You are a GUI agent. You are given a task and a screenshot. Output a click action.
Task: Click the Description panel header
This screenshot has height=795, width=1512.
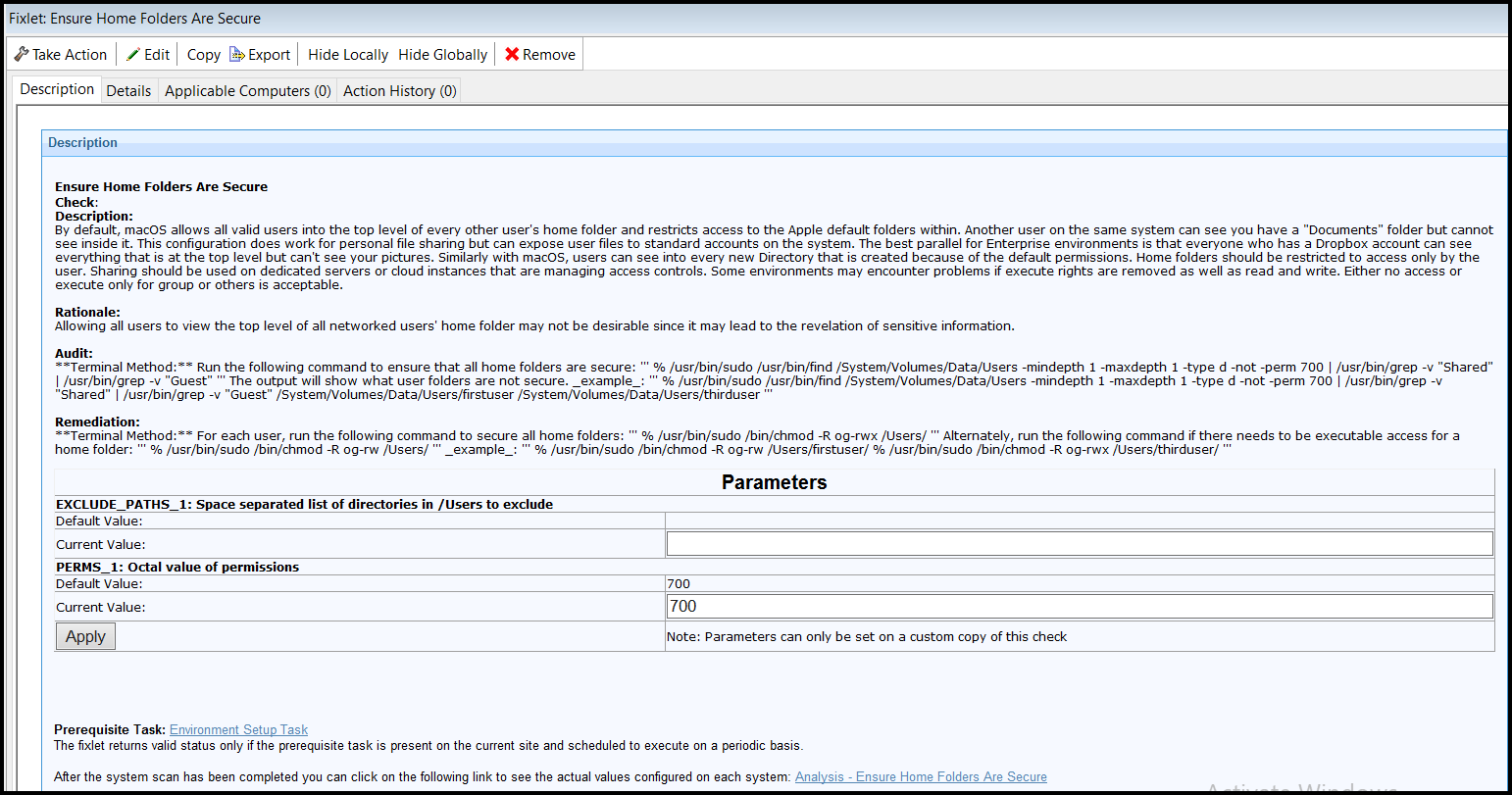click(x=82, y=142)
